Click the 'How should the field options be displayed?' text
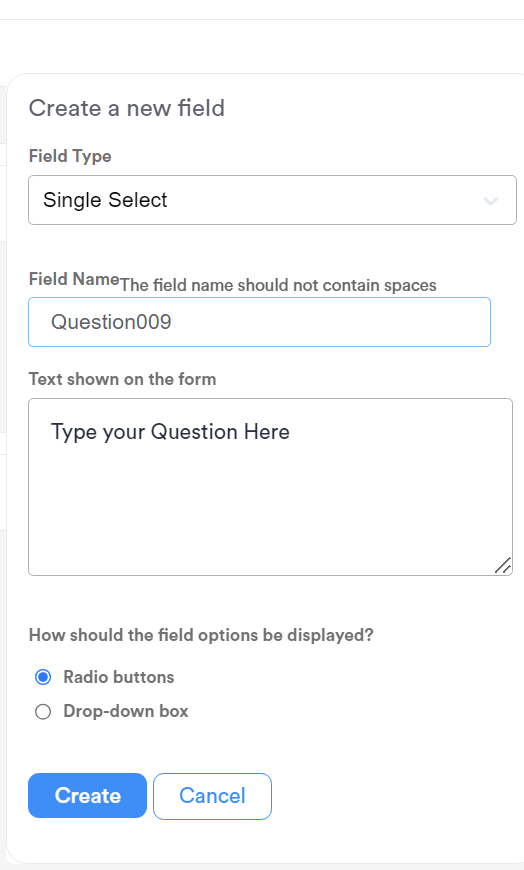Viewport: 524px width, 870px height. click(x=201, y=635)
